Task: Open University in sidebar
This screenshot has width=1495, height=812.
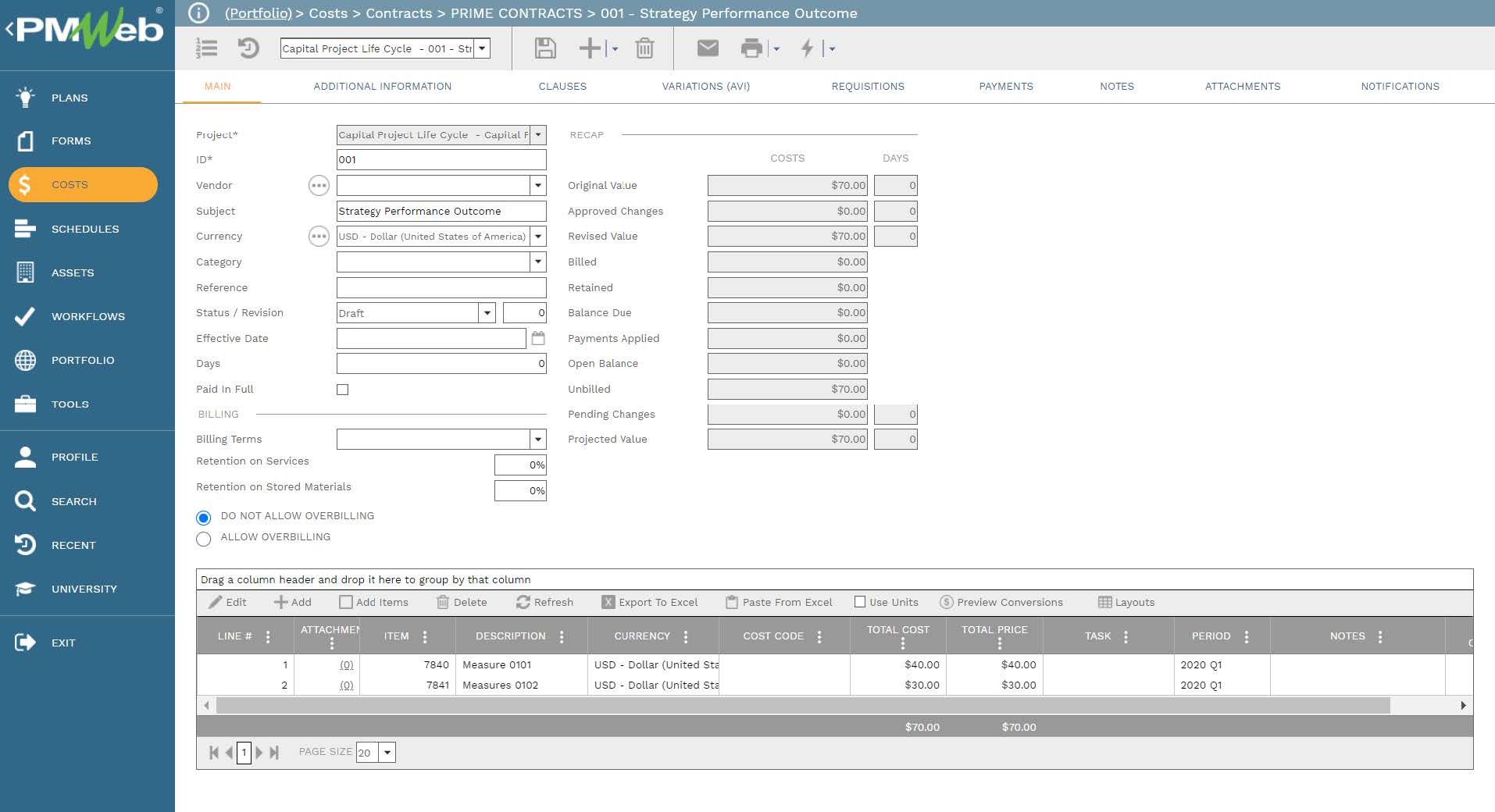Action: click(83, 589)
